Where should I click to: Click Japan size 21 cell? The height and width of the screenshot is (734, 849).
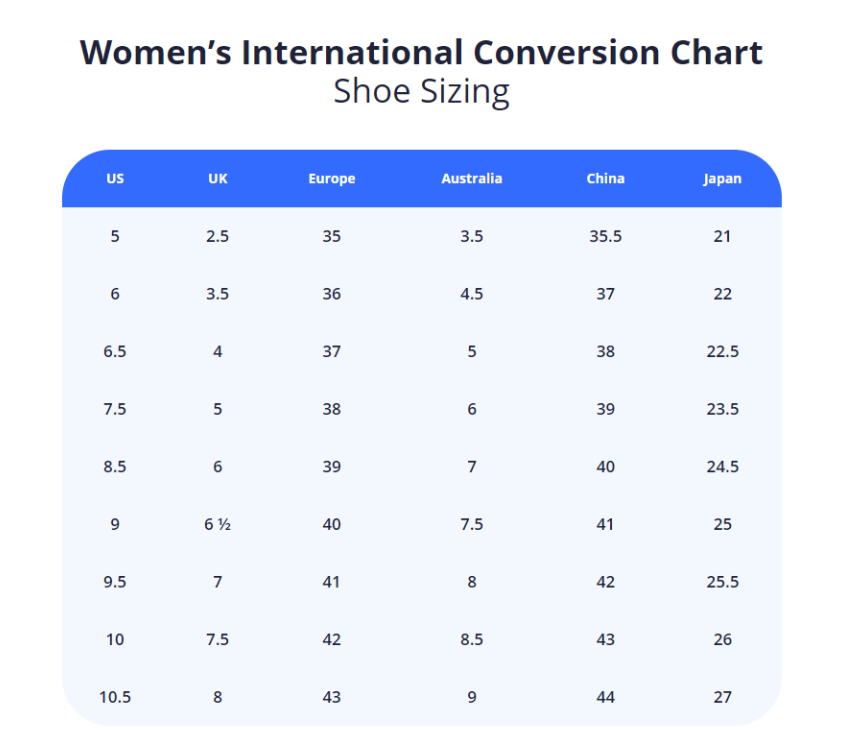[x=722, y=237]
